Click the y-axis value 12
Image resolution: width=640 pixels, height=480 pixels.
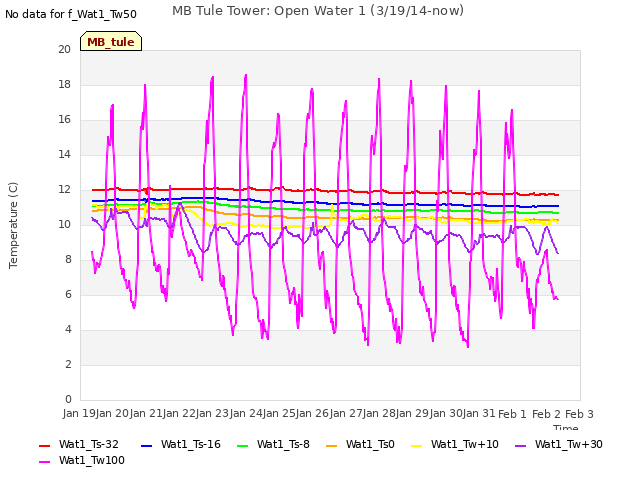point(64,189)
